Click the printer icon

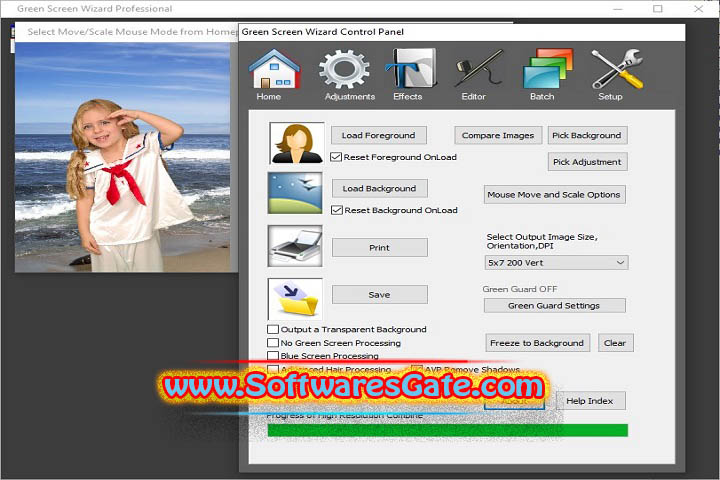(295, 246)
